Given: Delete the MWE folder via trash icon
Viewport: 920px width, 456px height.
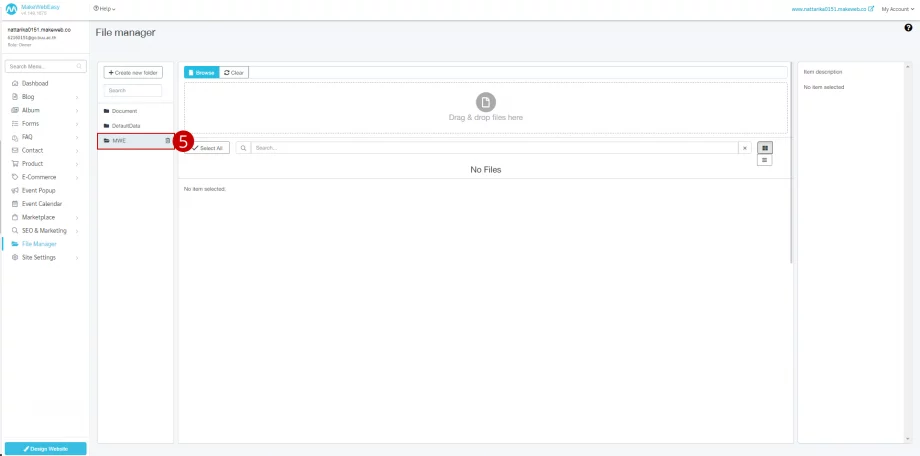Looking at the screenshot, I should (167, 141).
